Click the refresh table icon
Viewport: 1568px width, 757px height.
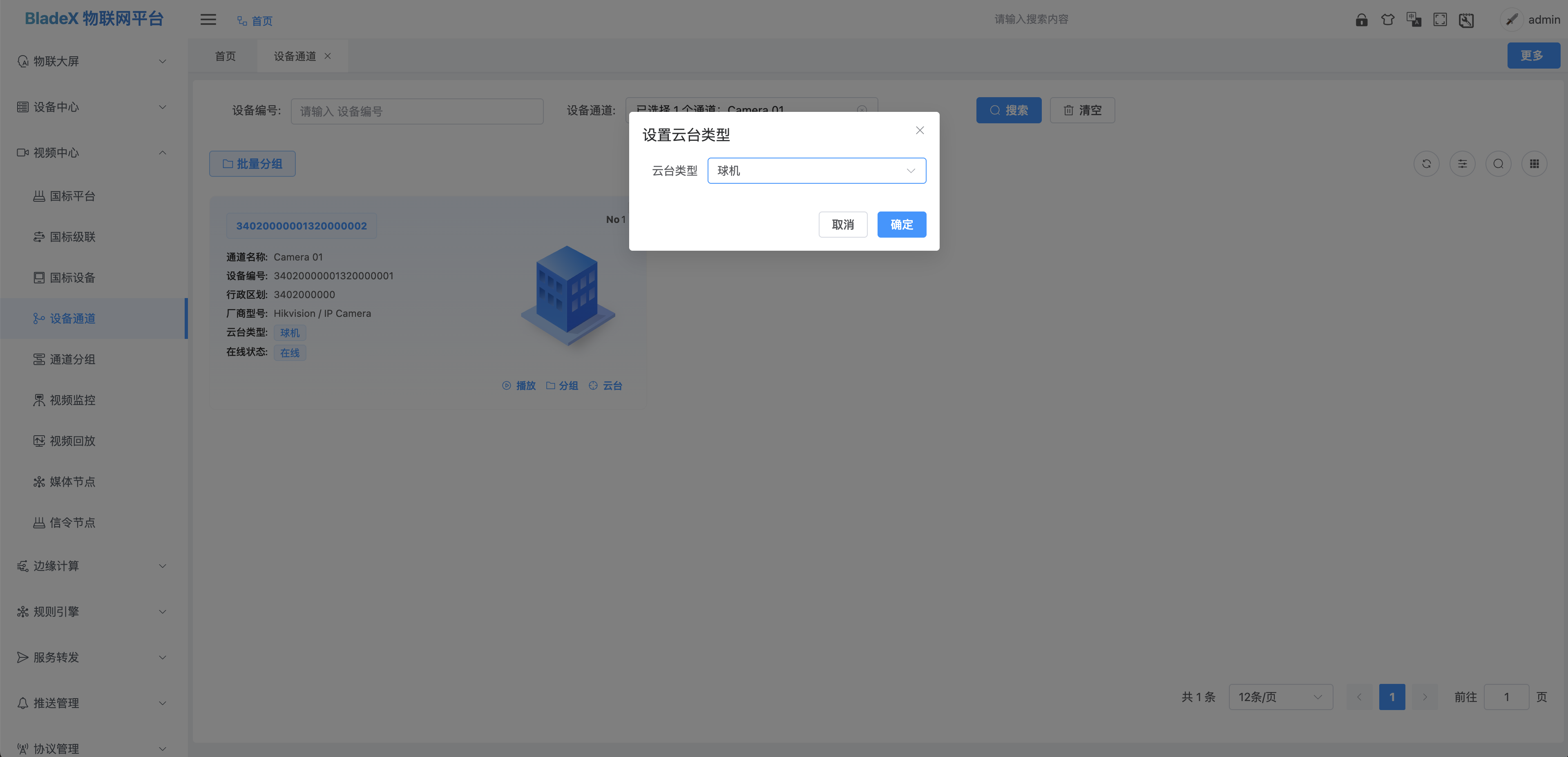1426,164
